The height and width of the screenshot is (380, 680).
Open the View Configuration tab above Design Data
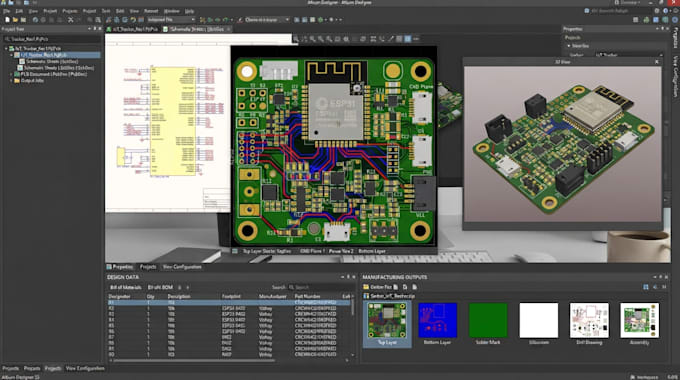pyautogui.click(x=182, y=267)
